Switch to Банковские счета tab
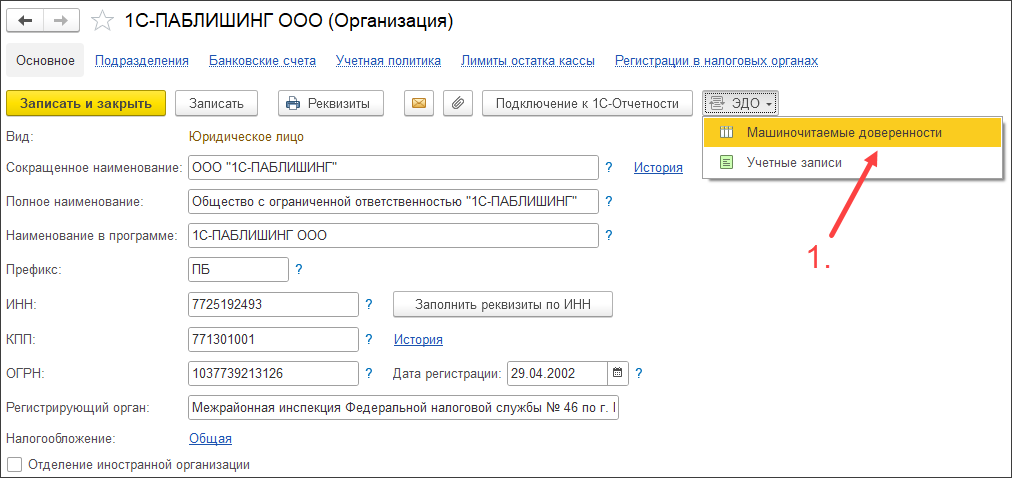The height and width of the screenshot is (478, 1012). pos(262,60)
